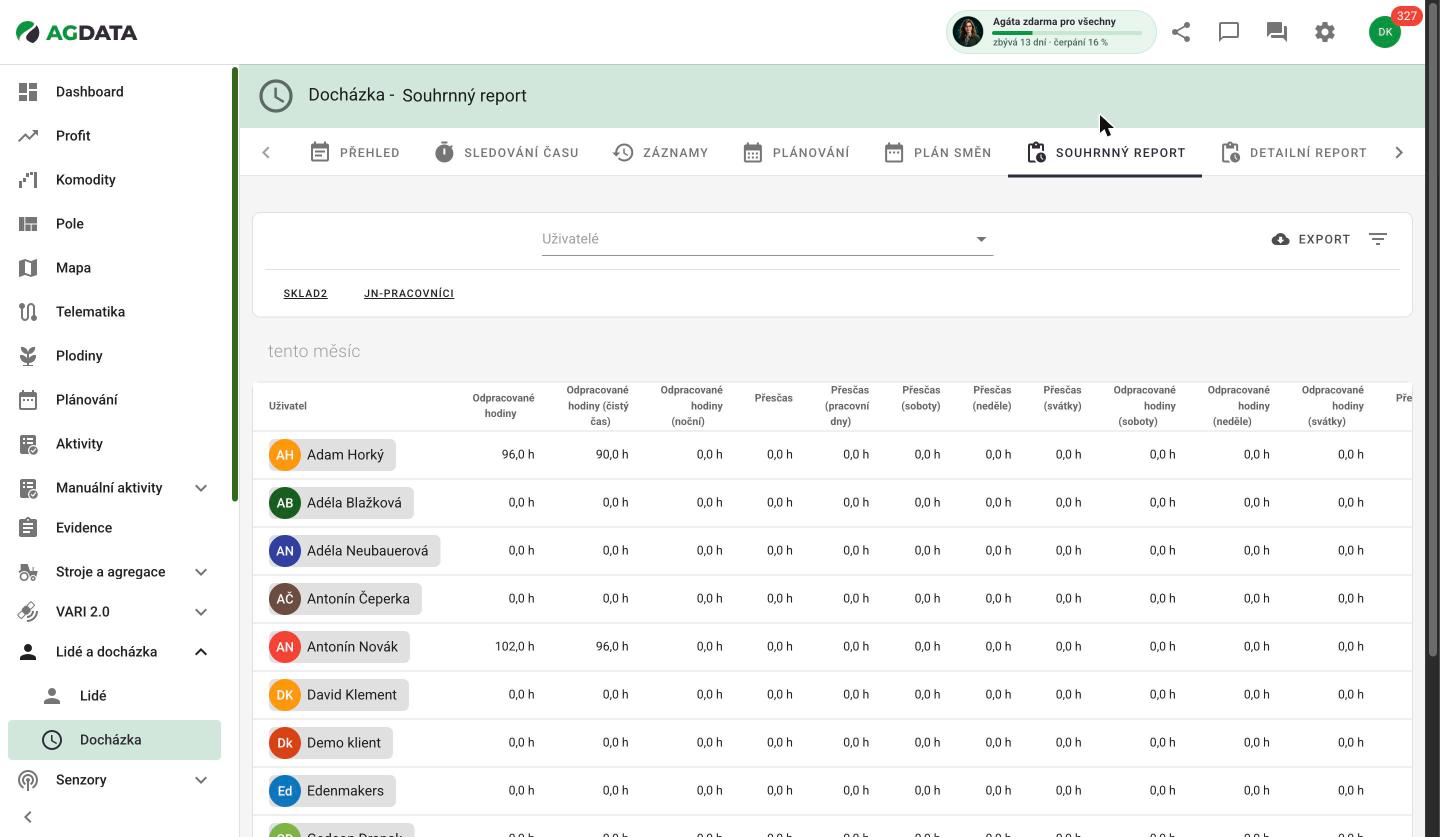The height and width of the screenshot is (837, 1440).
Task: Open the filter list icon beside Export
Action: tap(1378, 239)
